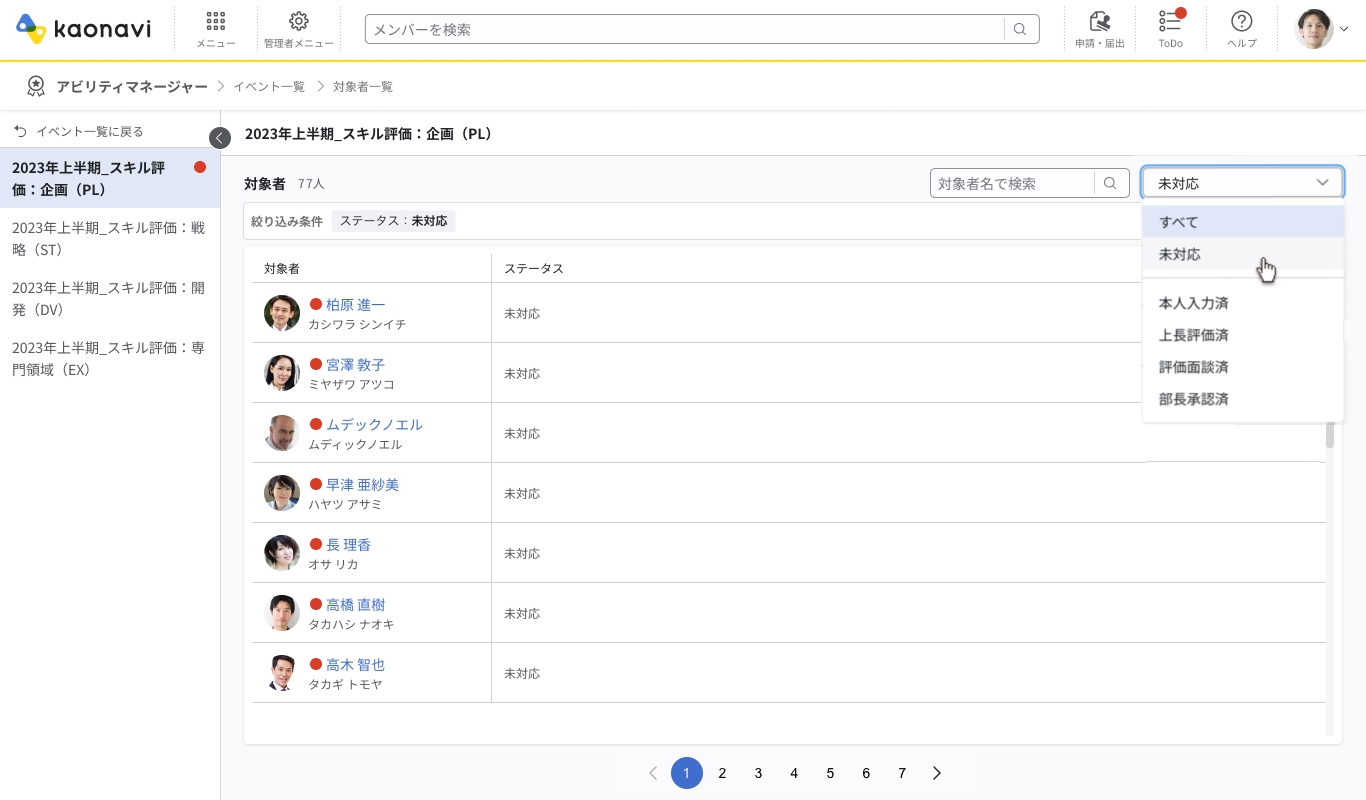Select event 2023年上半期_スキル評価：戦略（ST）
The height and width of the screenshot is (800, 1366).
(110, 238)
